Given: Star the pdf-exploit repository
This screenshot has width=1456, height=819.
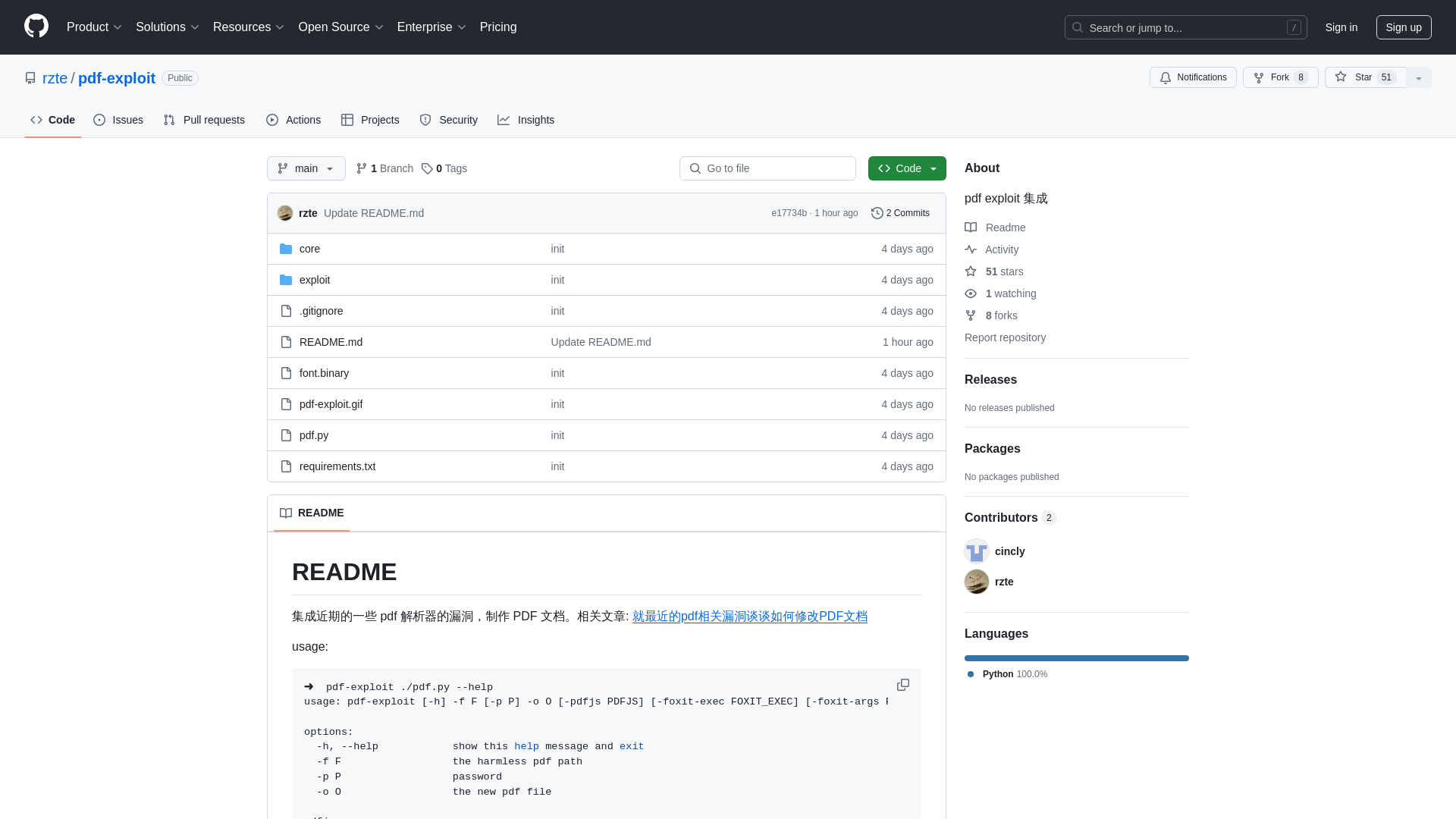Looking at the screenshot, I should point(1365,77).
